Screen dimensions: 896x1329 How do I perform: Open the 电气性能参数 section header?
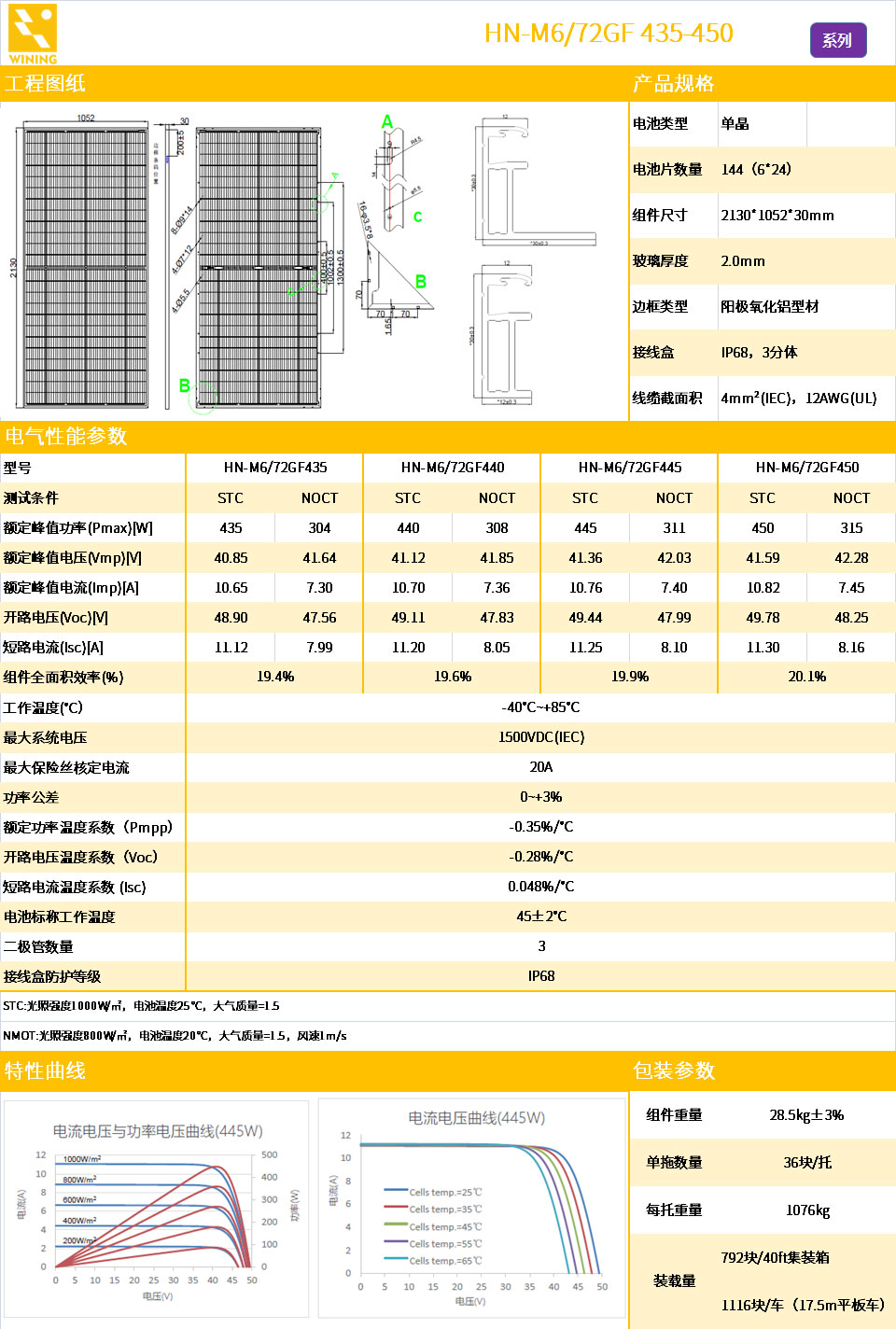[65, 436]
